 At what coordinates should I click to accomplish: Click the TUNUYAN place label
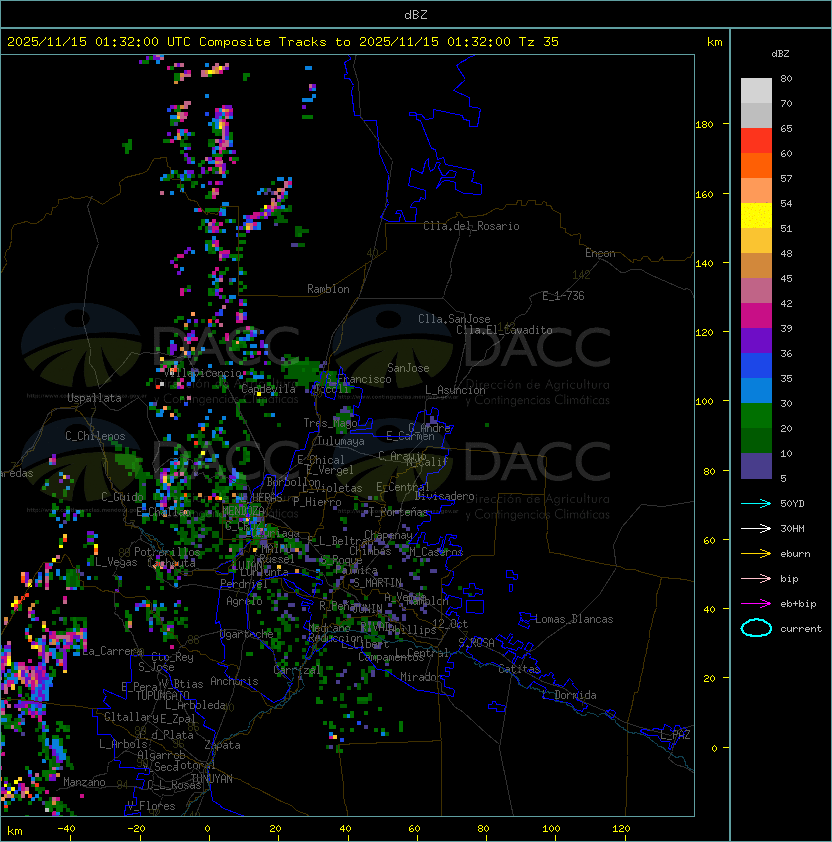212,779
